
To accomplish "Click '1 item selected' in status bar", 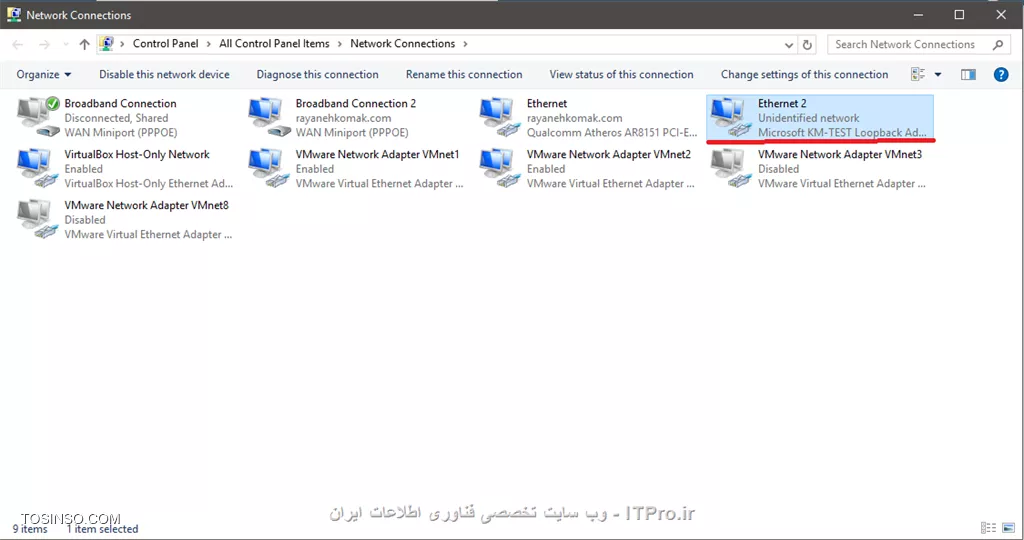I will (102, 529).
